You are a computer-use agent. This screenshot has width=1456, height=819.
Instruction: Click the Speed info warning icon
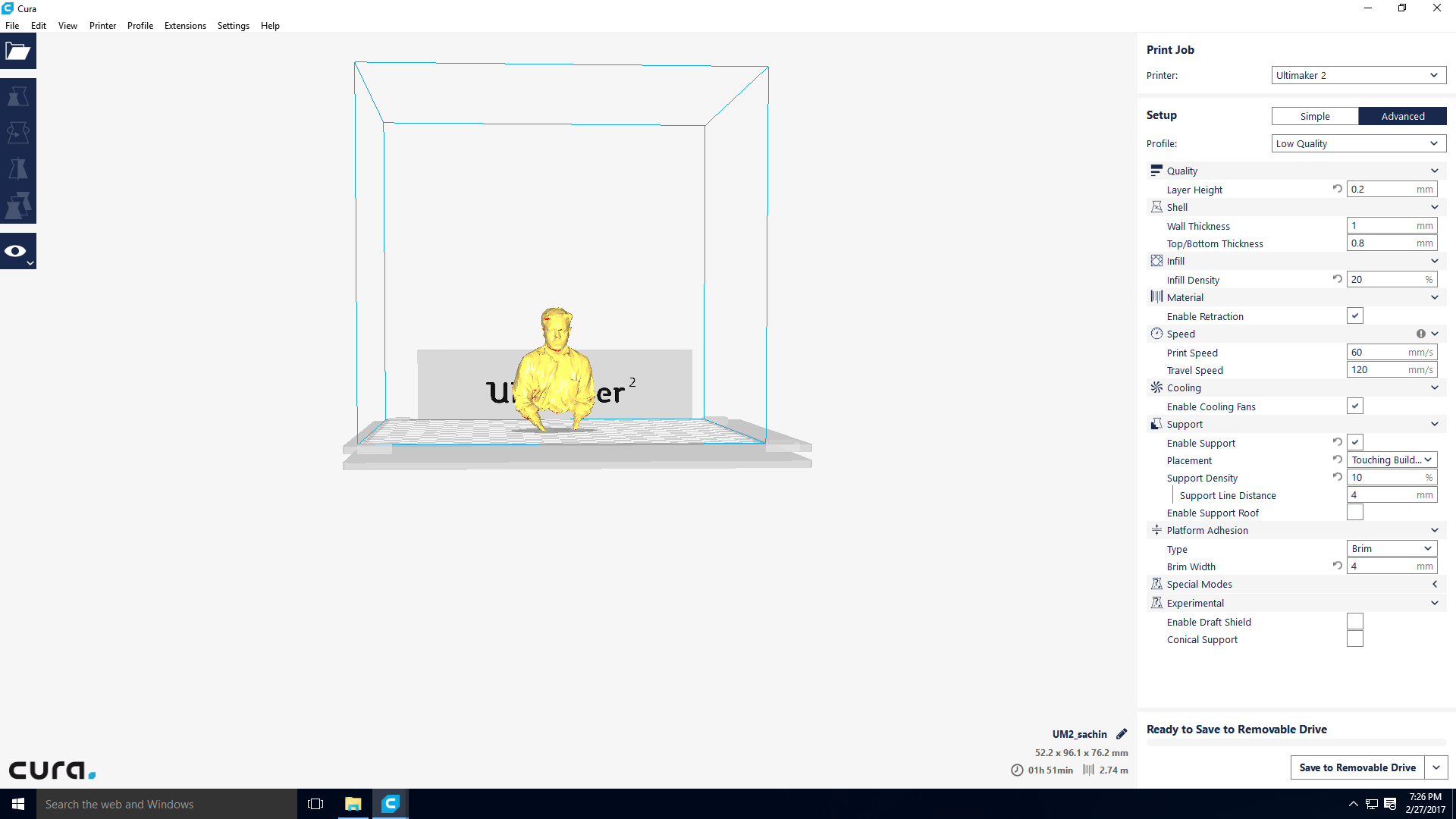[1420, 334]
